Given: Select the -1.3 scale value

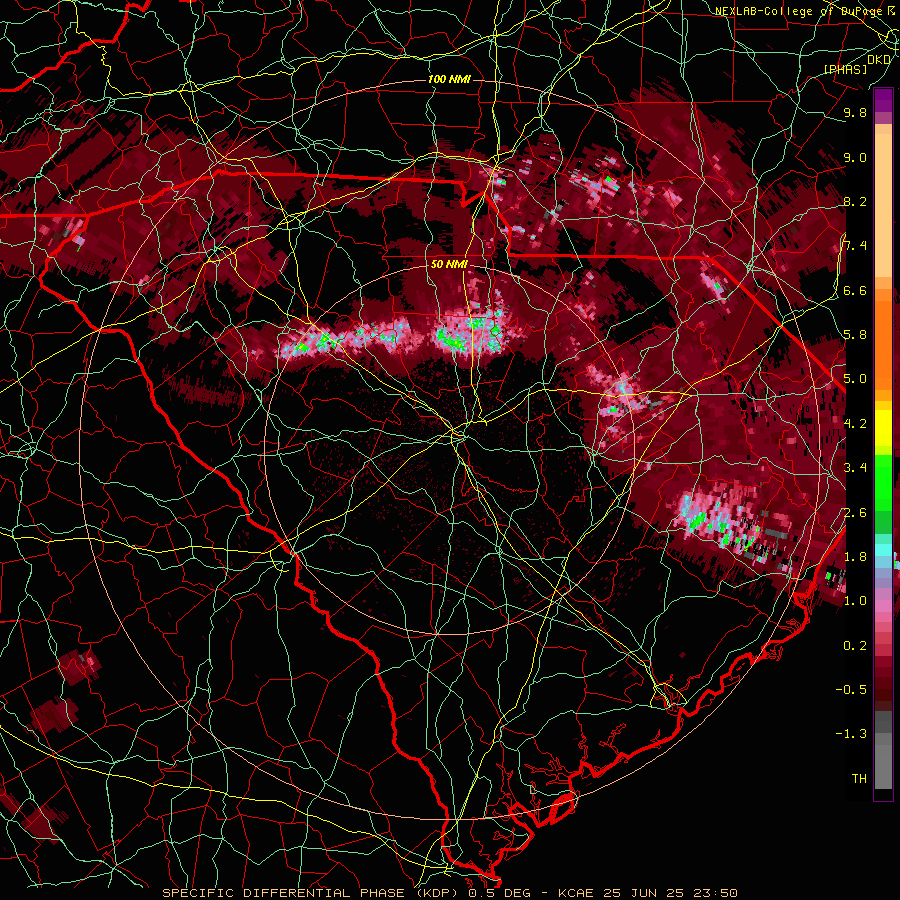Looking at the screenshot, I should point(851,734).
